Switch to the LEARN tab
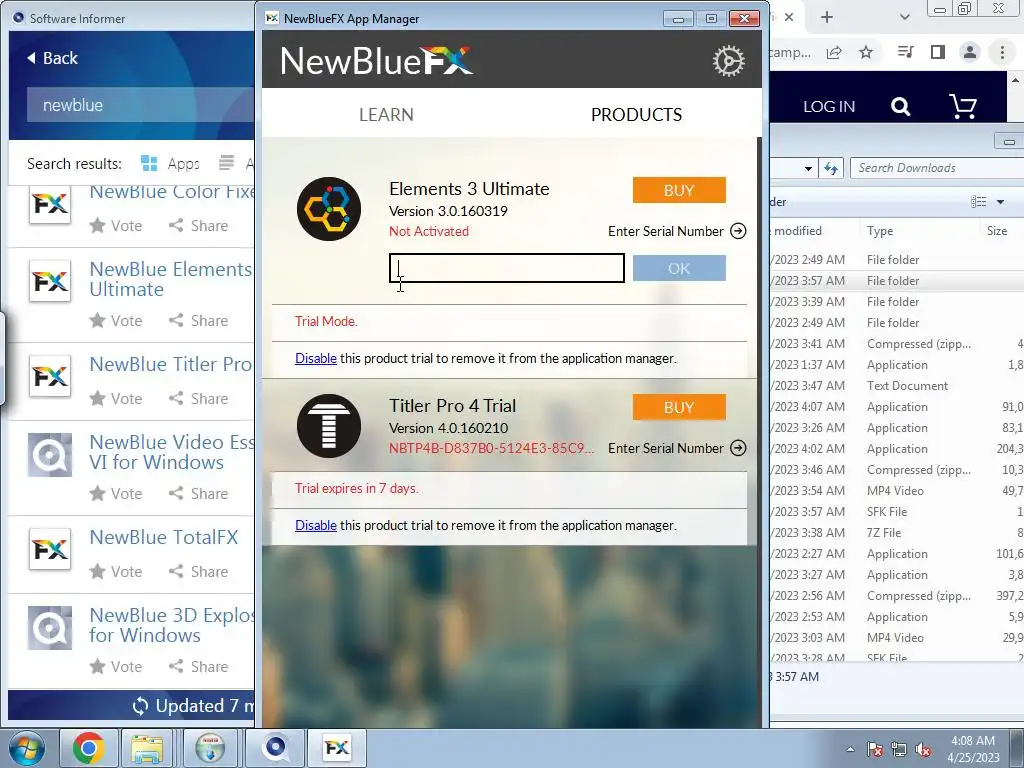1024x768 pixels. pyautogui.click(x=386, y=115)
